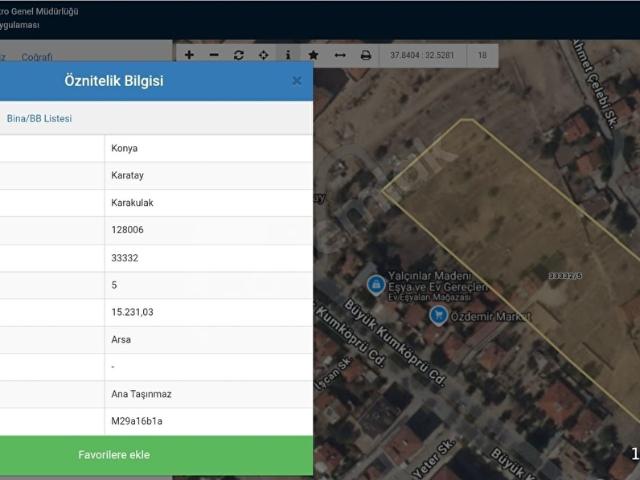Click the Yeter Sk. street label

tap(433, 459)
